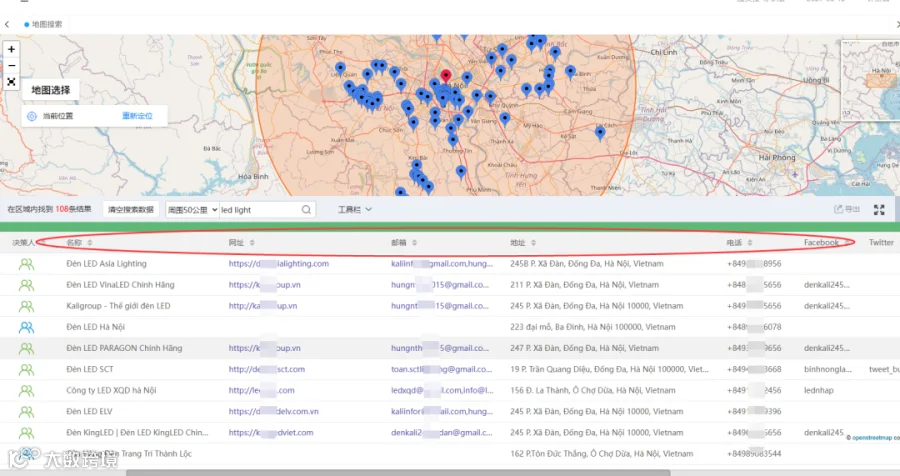900x476 pixels.
Task: Open the sct.com website link for Đèn LED SCT
Action: pyautogui.click(x=267, y=369)
